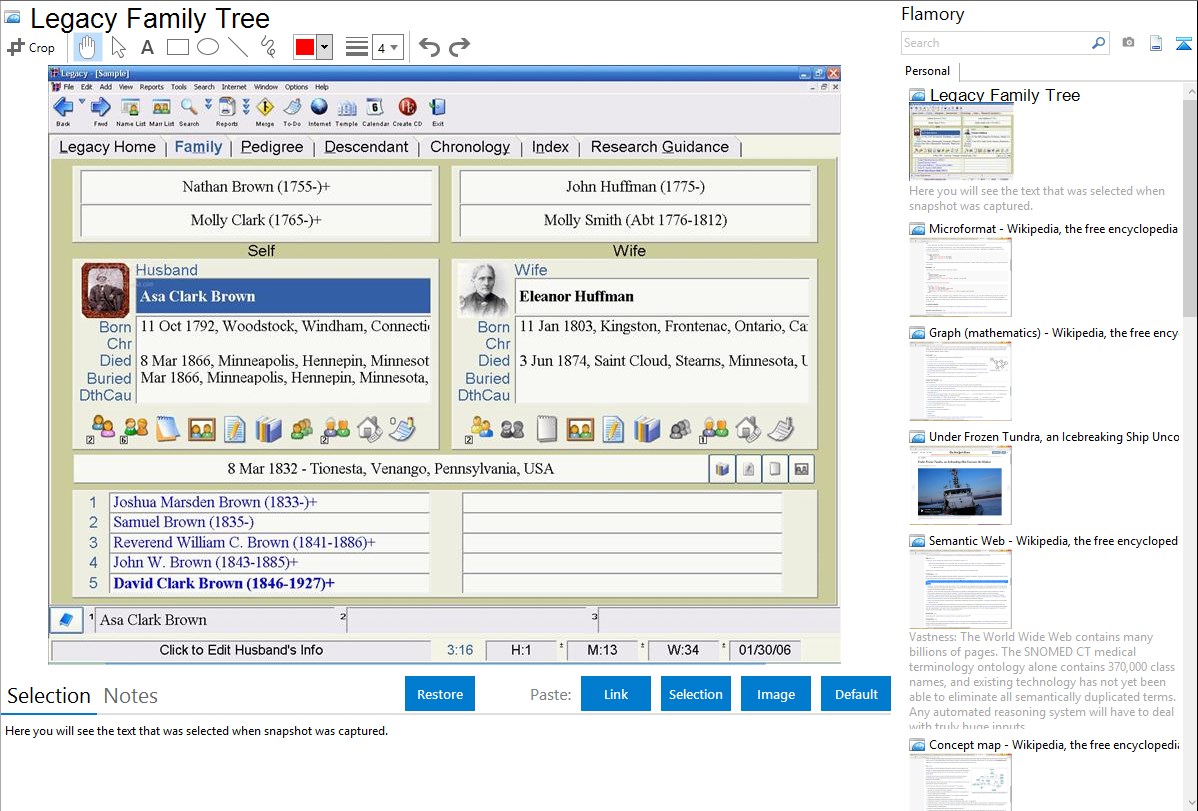The height and width of the screenshot is (811, 1198).
Task: Click the Fwd arrow in Legacy toolbar
Action: pos(100,111)
